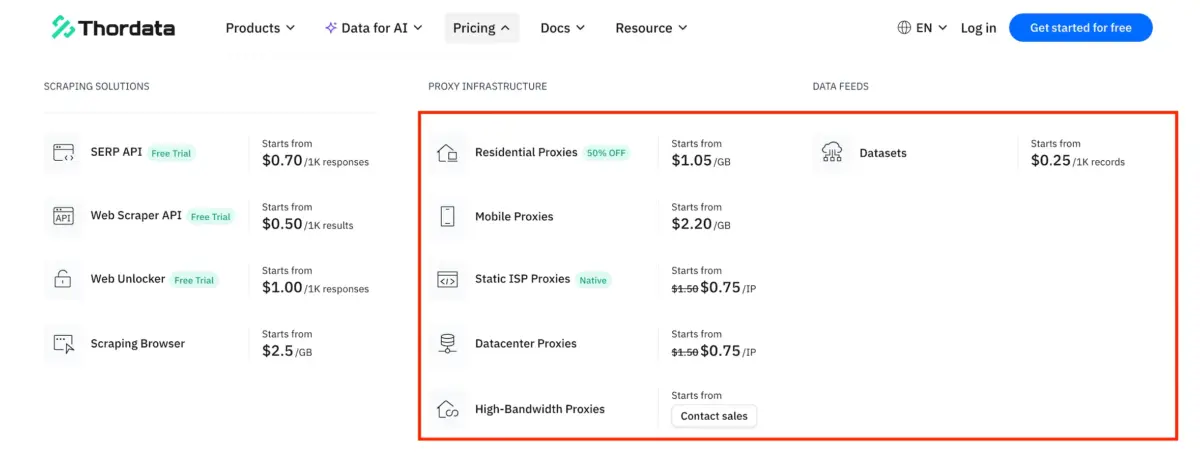Click the $0.70 SERP API price
This screenshot has height=470, width=1200.
click(315, 160)
